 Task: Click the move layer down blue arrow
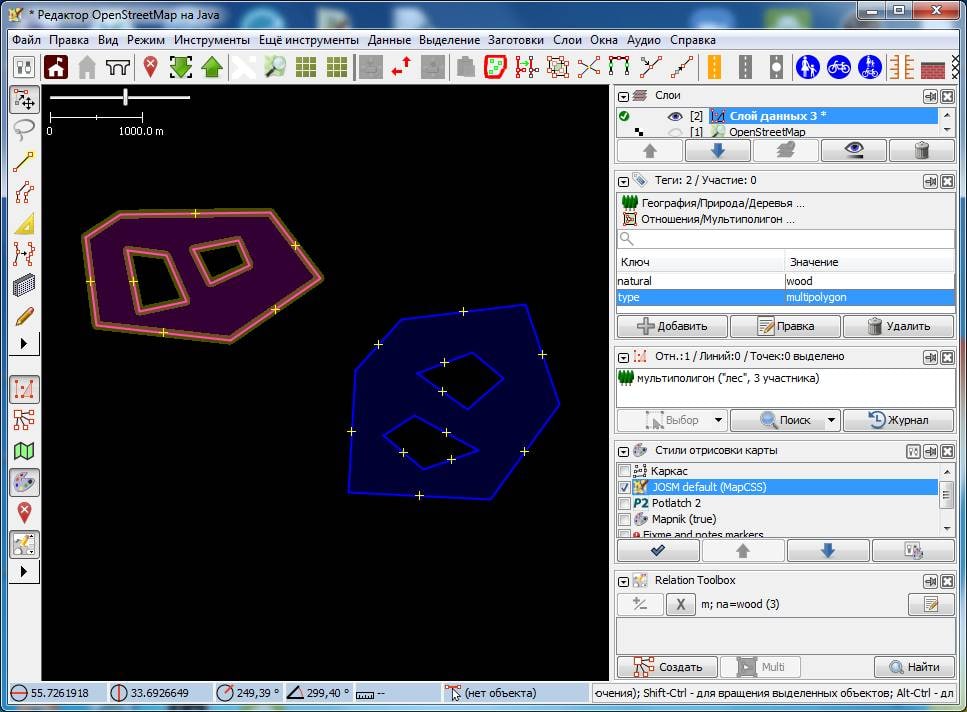pos(718,150)
